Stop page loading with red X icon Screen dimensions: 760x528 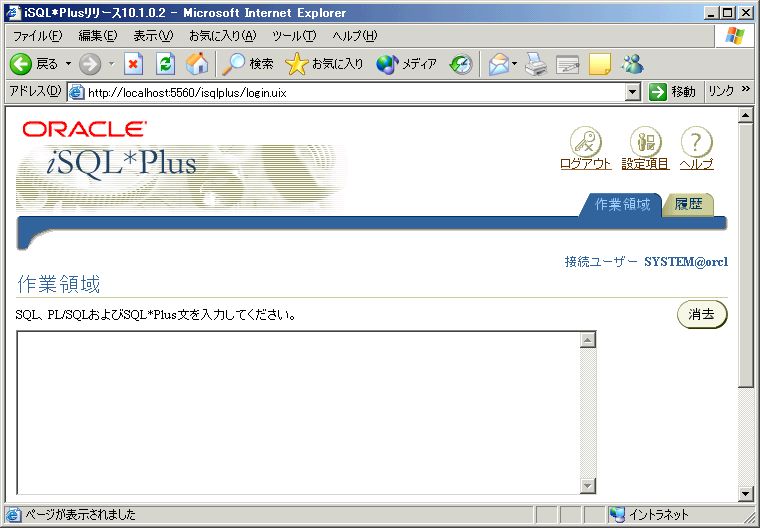(133, 64)
